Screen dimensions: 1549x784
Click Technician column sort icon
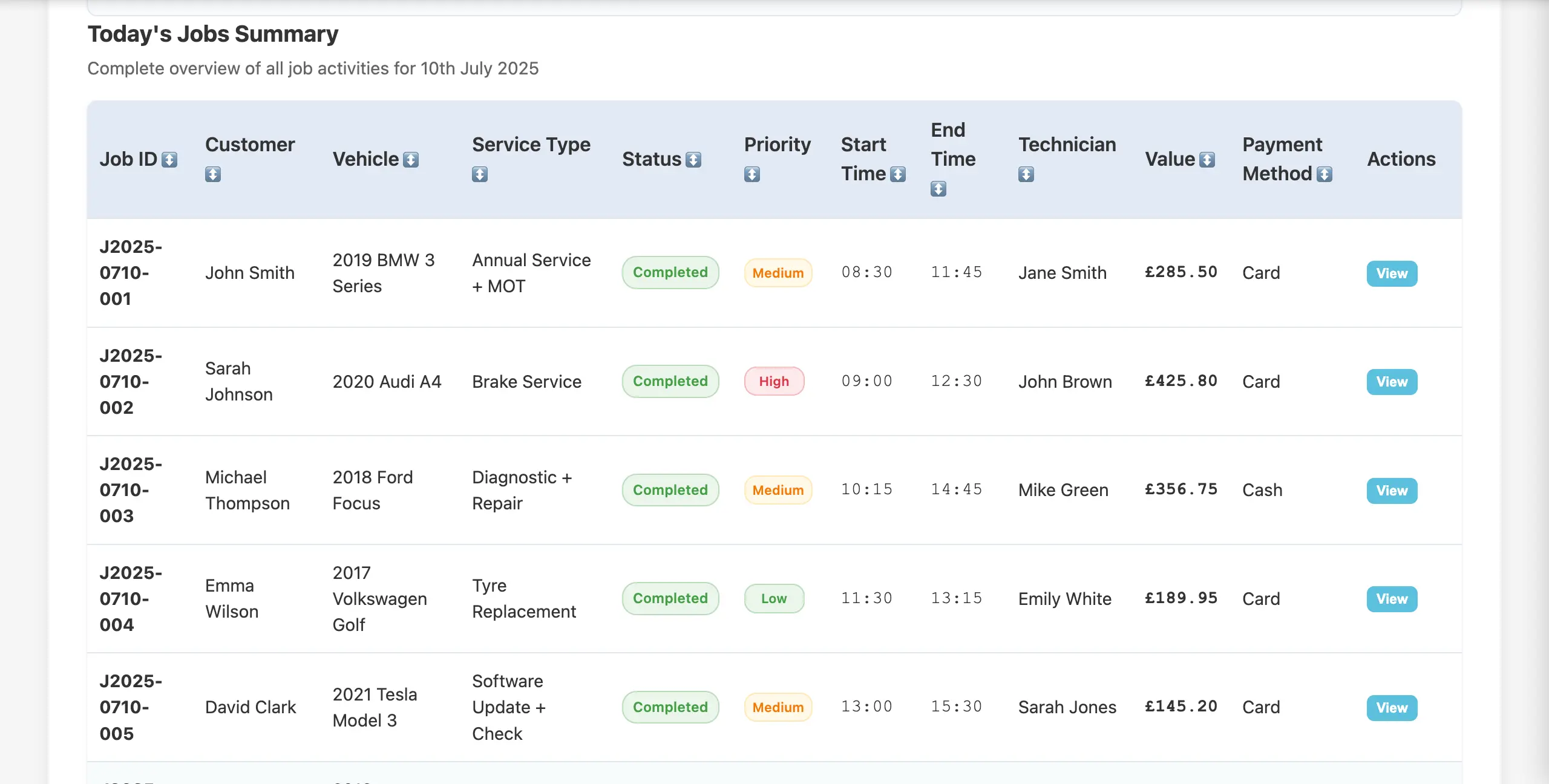1026,174
